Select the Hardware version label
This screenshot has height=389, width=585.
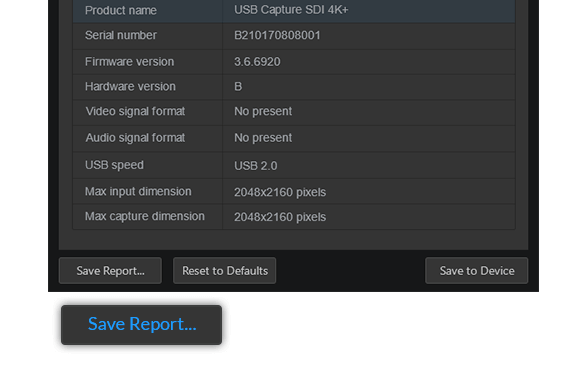130,87
